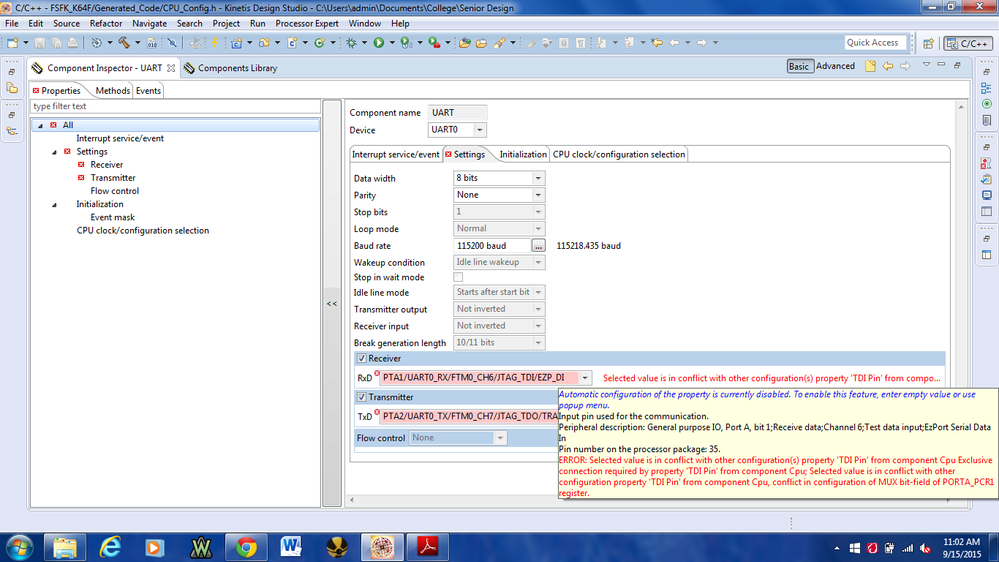999x562 pixels.
Task: Open Internet Explorer from the taskbar
Action: tap(110, 547)
